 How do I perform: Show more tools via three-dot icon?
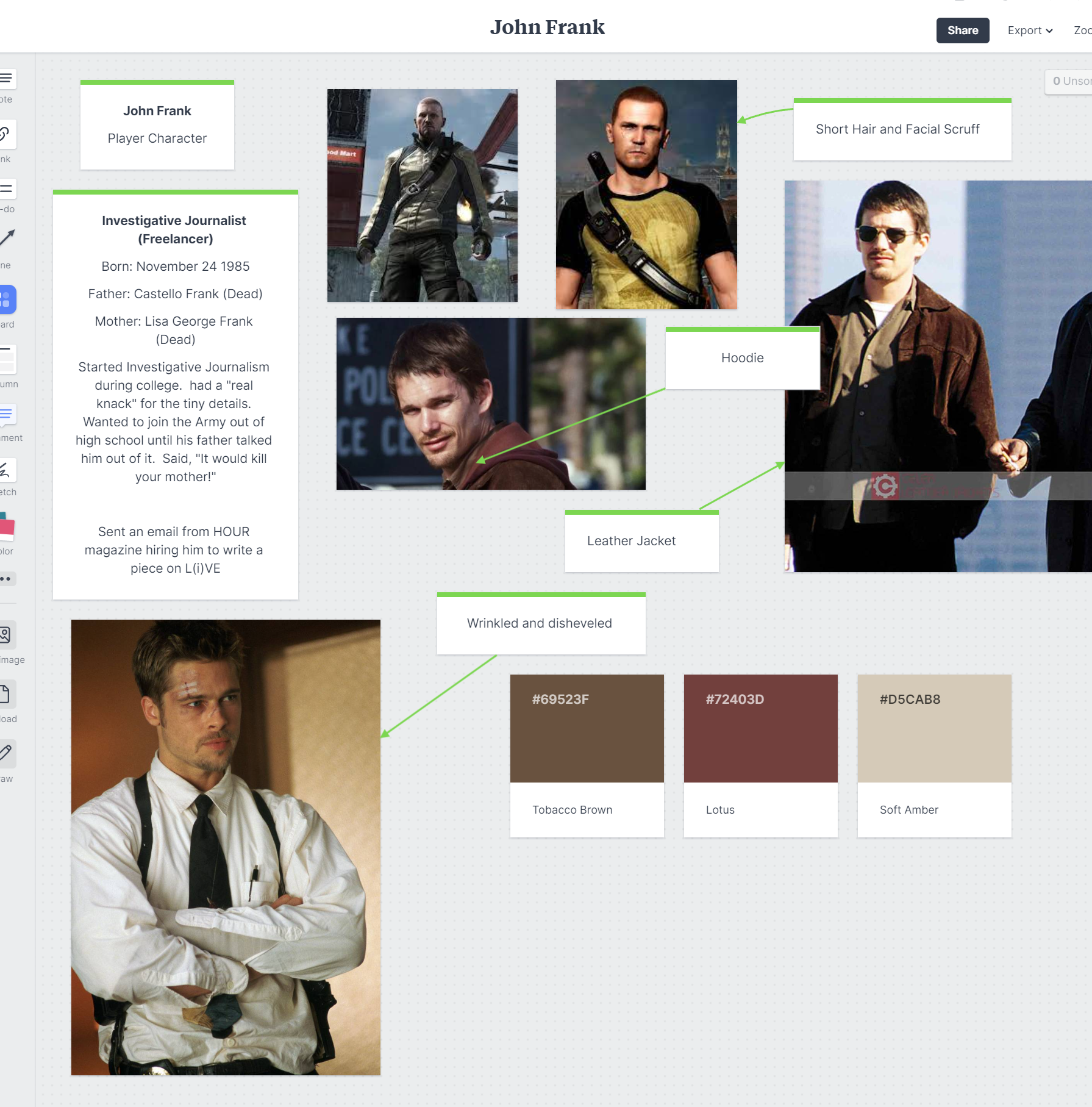tap(6, 579)
